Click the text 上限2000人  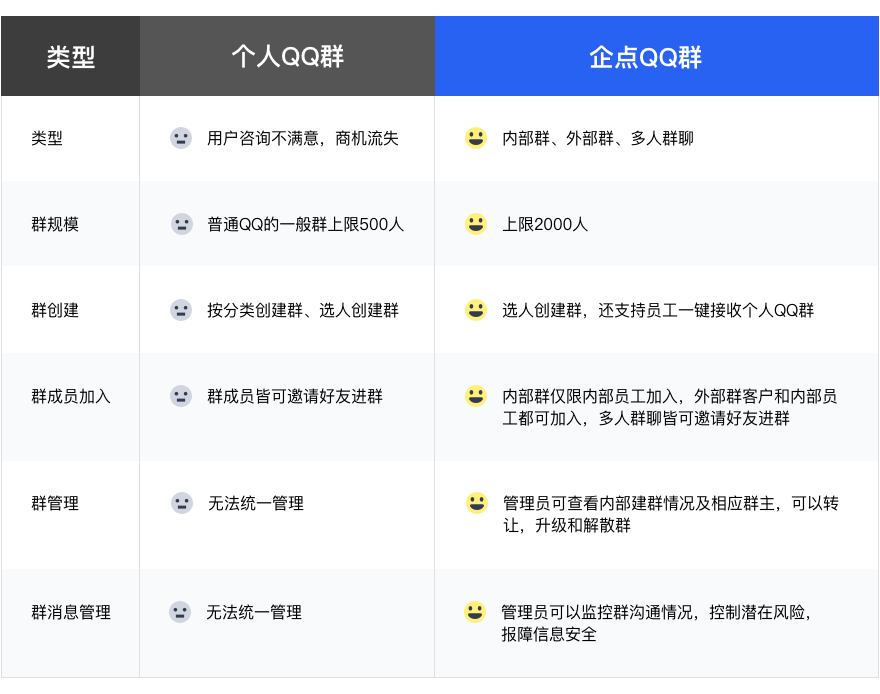coord(545,224)
